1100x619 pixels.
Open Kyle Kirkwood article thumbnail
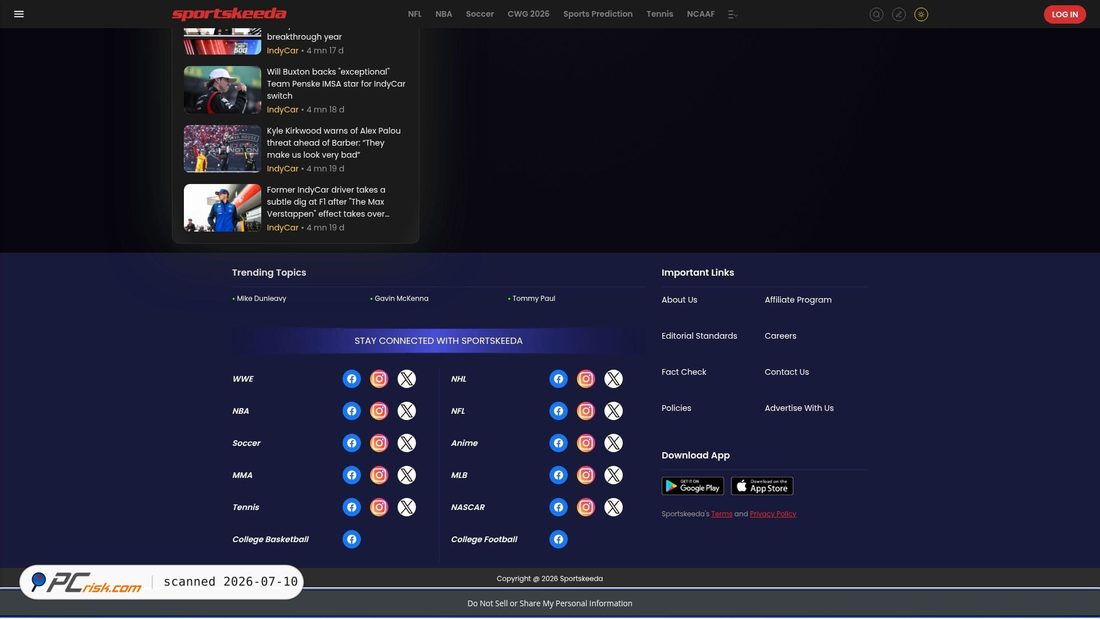pyautogui.click(x=222, y=149)
